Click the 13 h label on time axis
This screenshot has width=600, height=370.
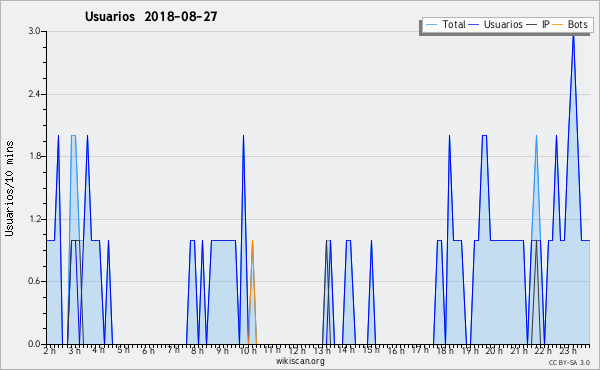[x=322, y=351]
